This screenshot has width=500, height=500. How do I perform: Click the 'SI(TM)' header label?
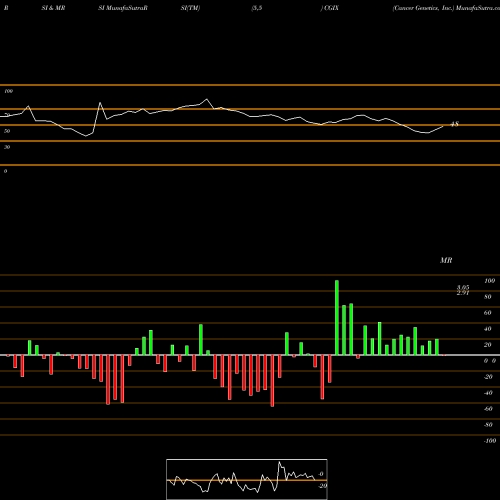click(x=190, y=8)
